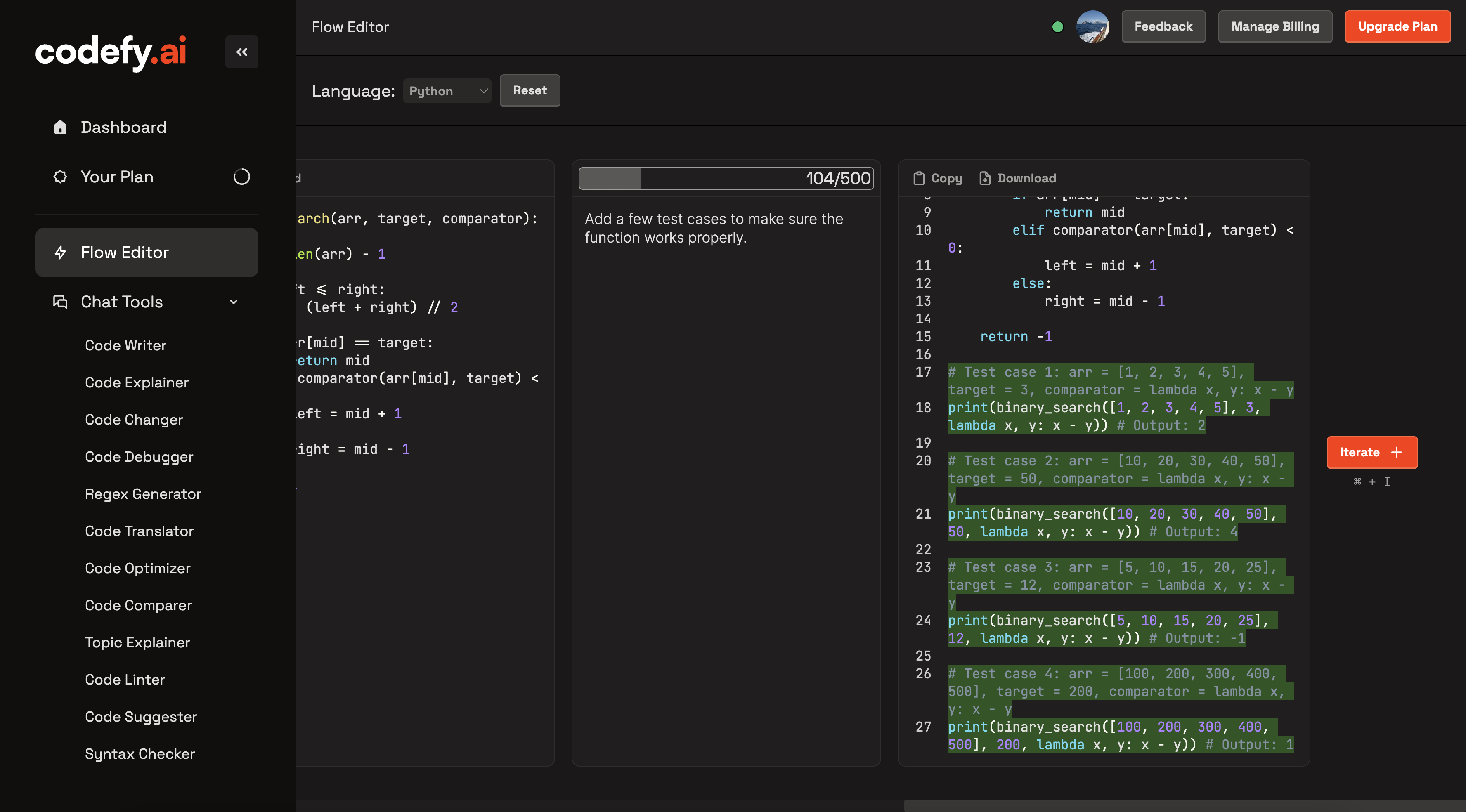Click the Chat Tools speech bubbles icon

click(x=60, y=302)
